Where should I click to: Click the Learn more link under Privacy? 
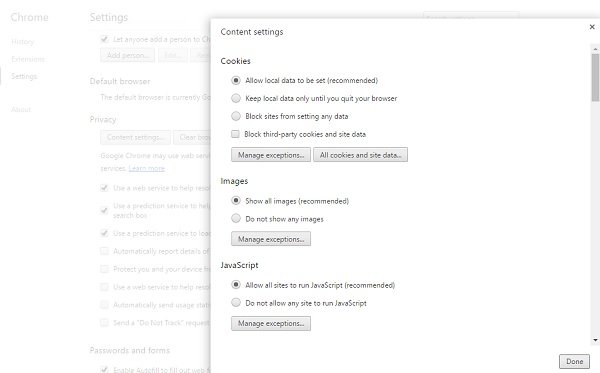(x=147, y=168)
